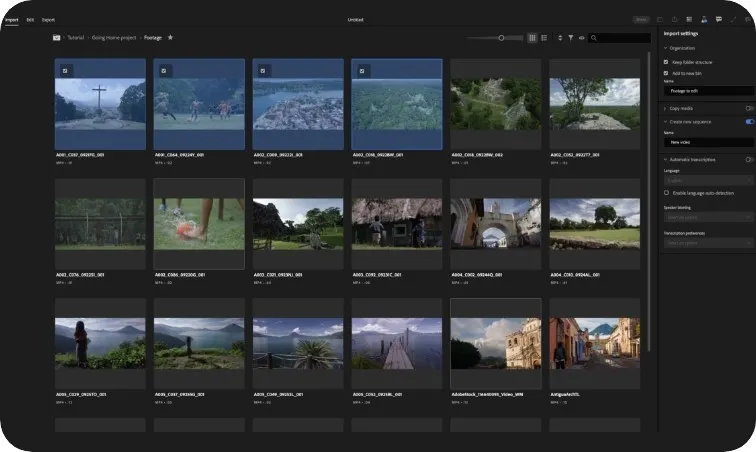Collapse the Organization section
Viewport: 756px width, 452px height.
click(665, 48)
